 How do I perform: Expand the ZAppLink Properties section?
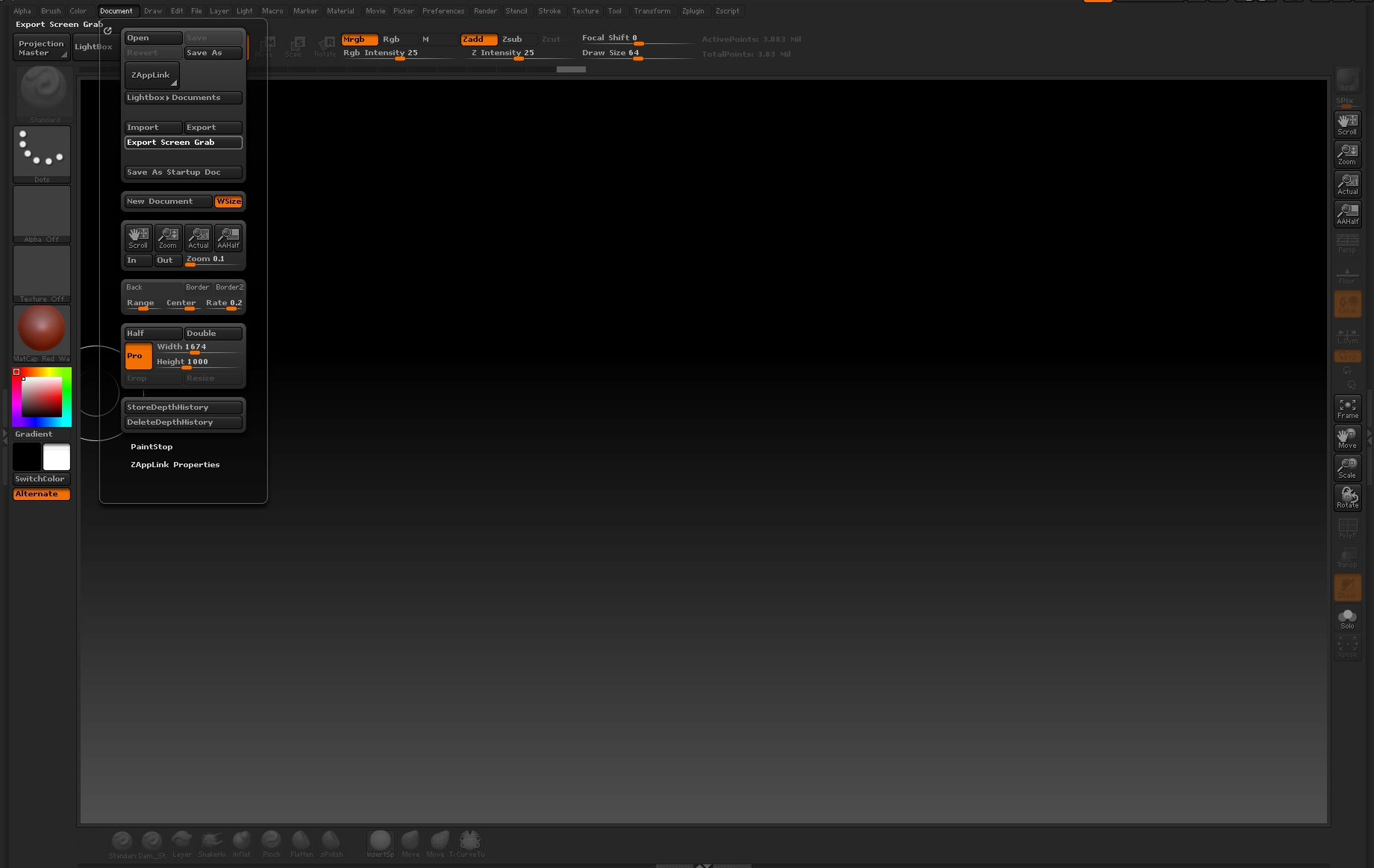pyautogui.click(x=175, y=465)
